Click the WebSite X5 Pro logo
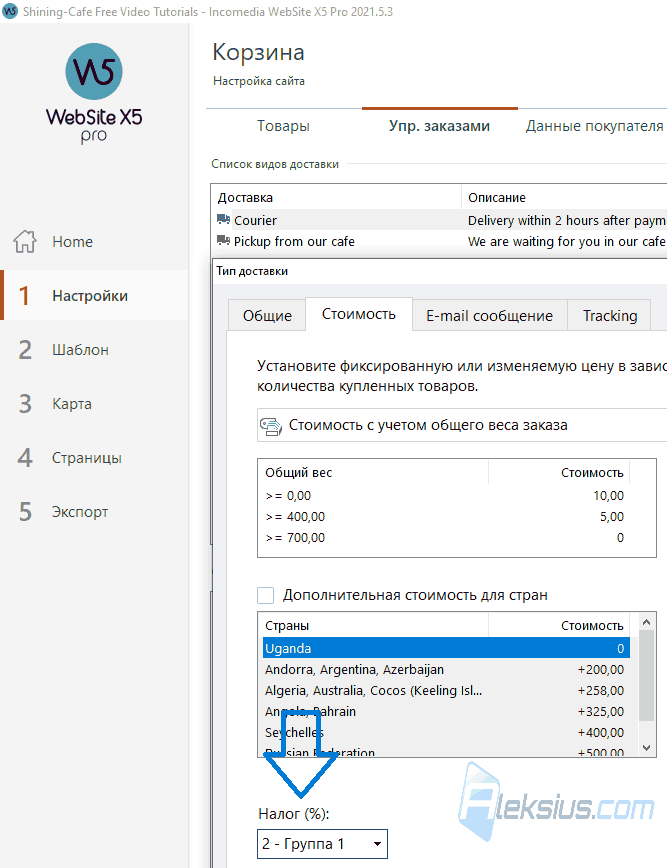Screen dimensions: 667x868 click(x=94, y=94)
